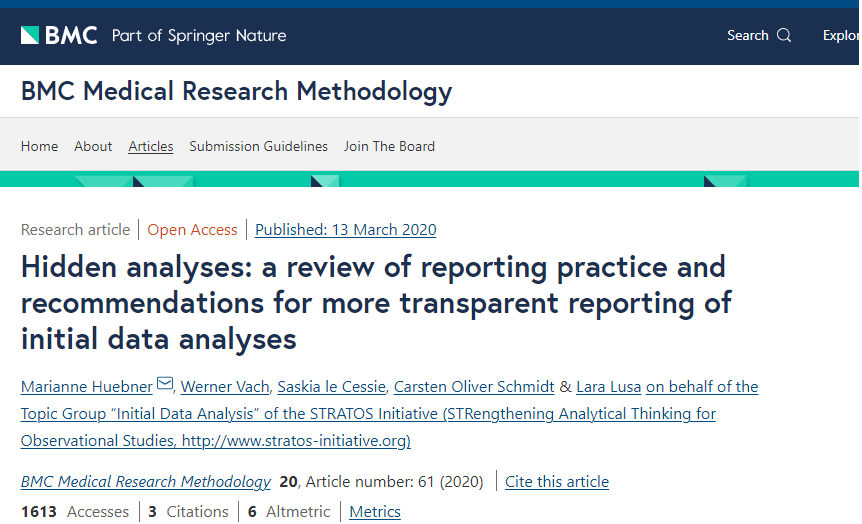Click the Search magnifier icon
862x524 pixels.
784,35
